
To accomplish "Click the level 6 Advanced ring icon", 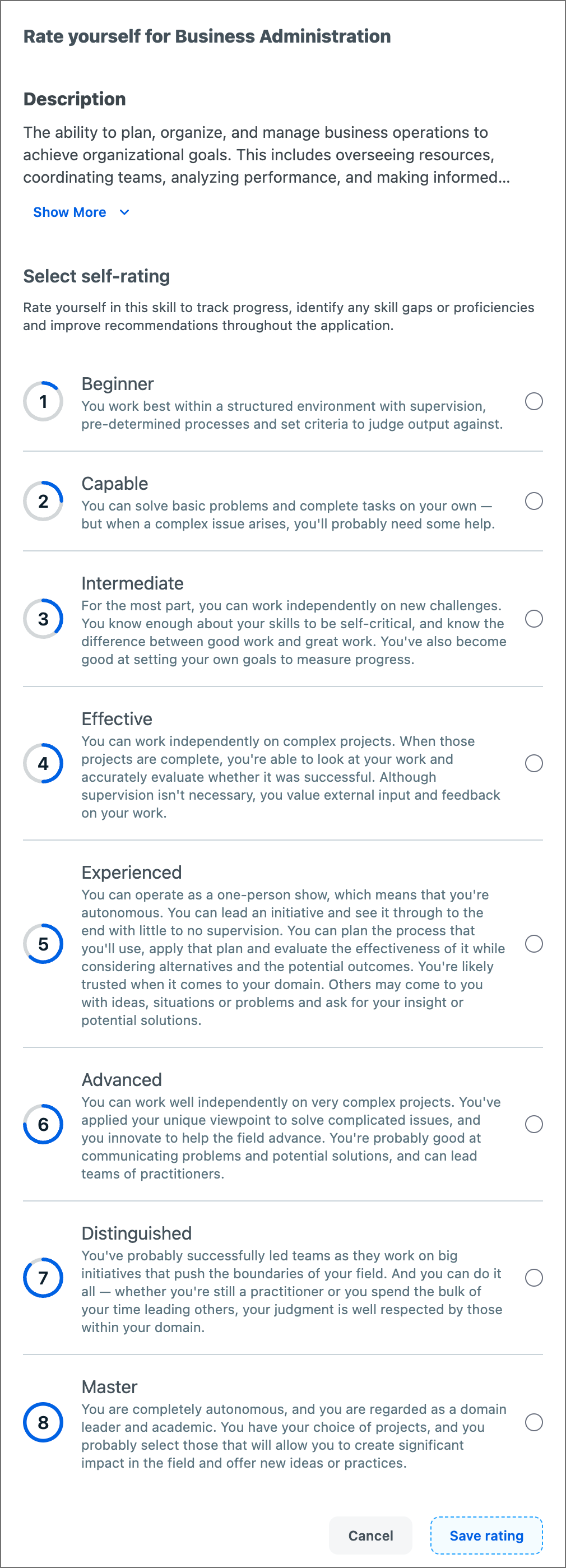I will coord(43,1124).
